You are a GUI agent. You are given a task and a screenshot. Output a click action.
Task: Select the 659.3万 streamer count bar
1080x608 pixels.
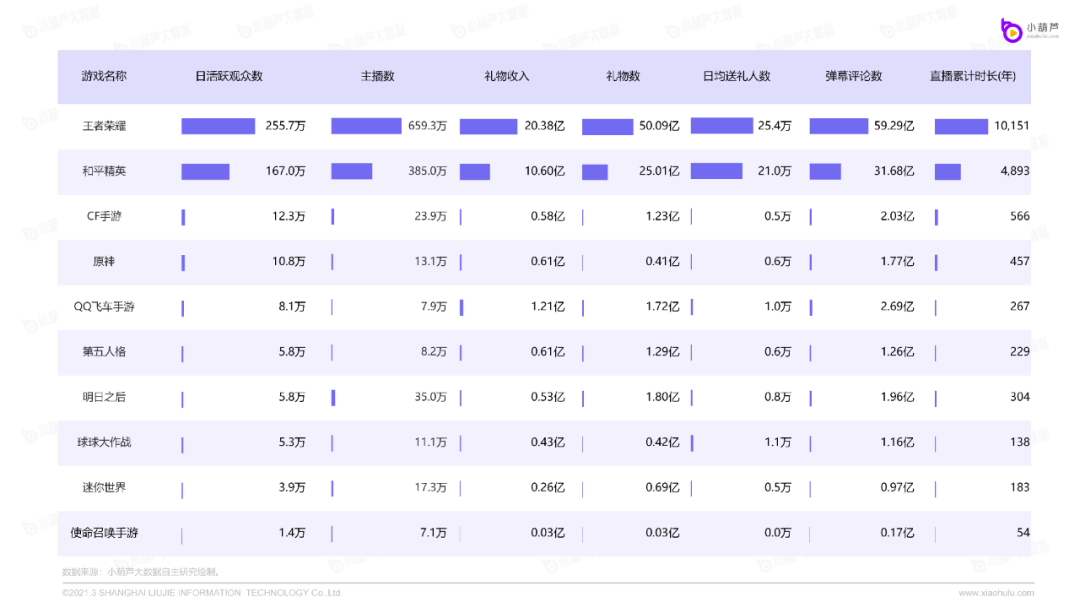tap(366, 126)
